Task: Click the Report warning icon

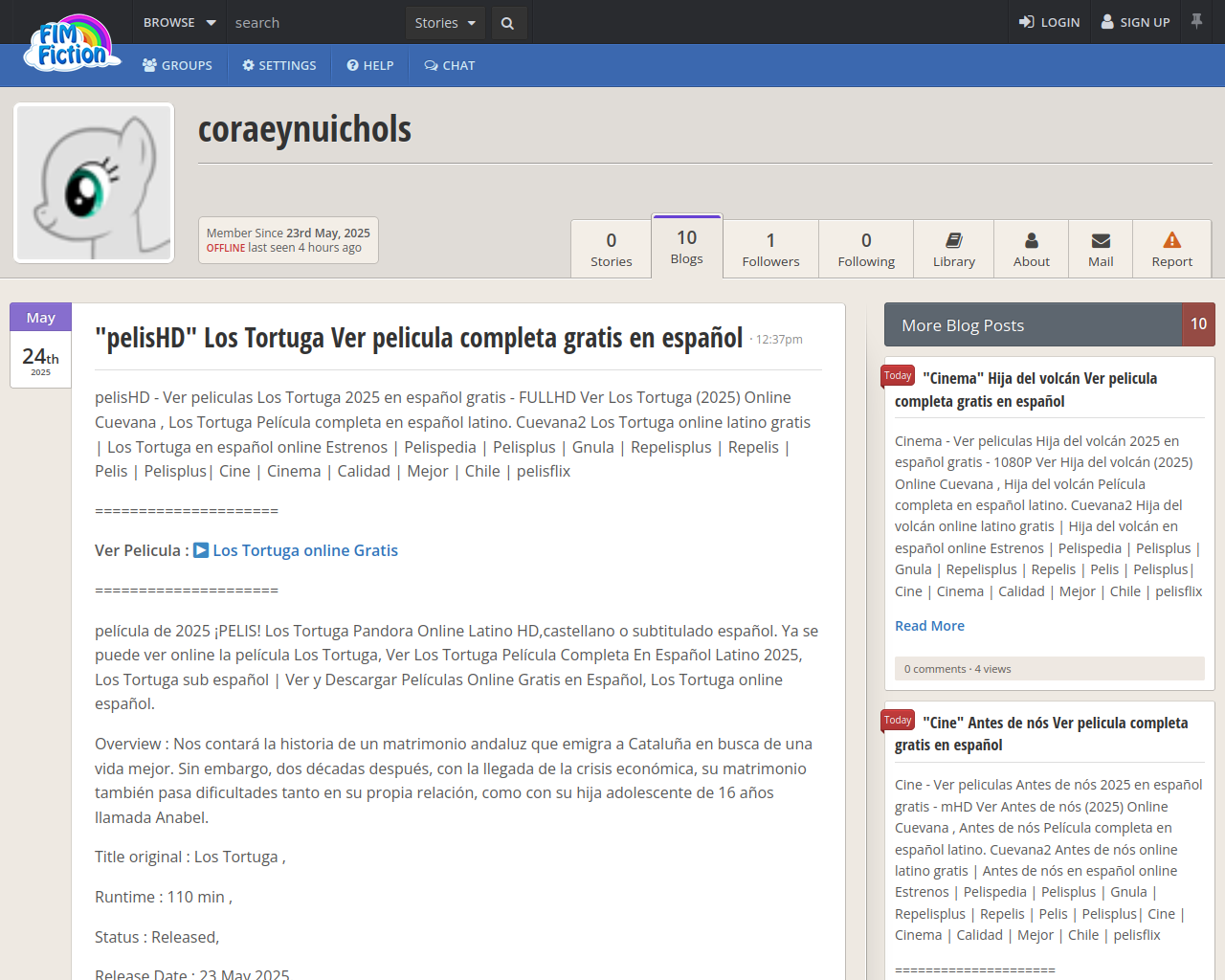Action: tap(1172, 240)
